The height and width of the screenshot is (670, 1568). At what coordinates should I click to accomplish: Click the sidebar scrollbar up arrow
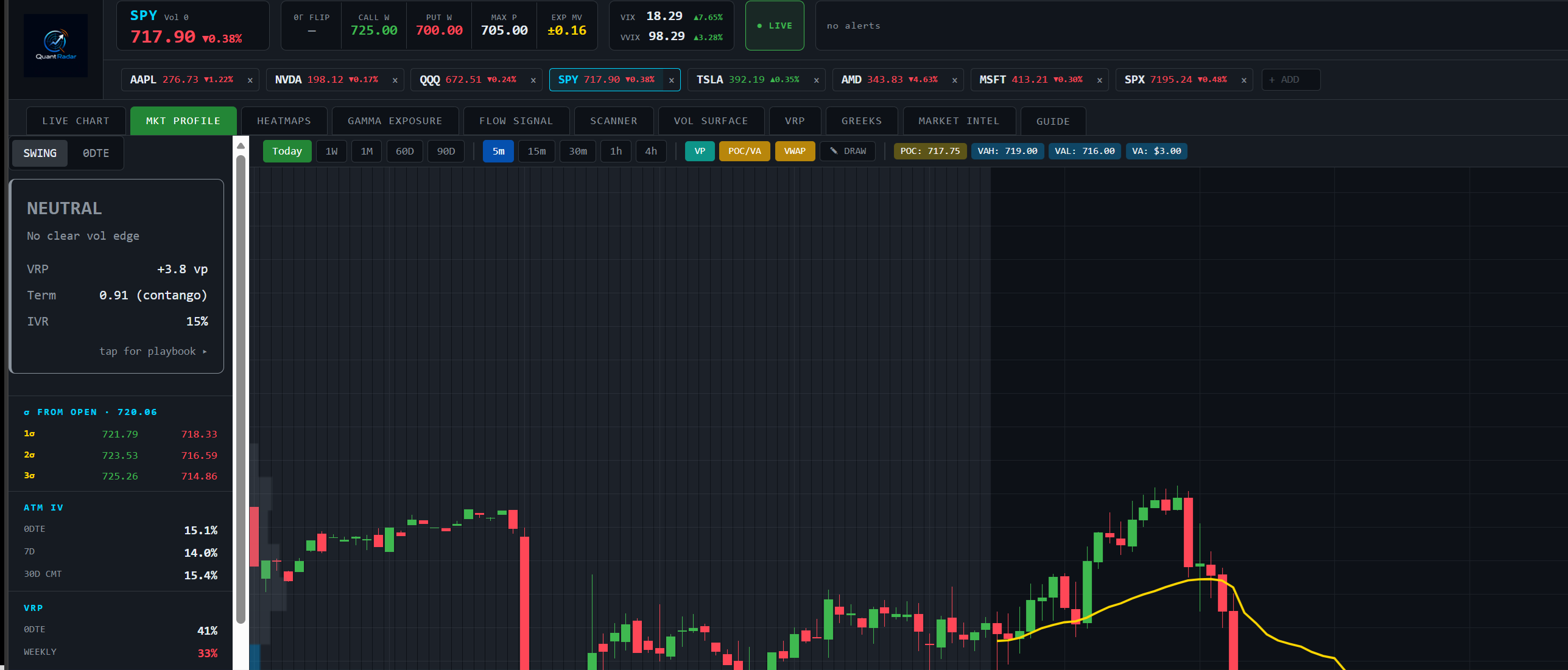[241, 146]
